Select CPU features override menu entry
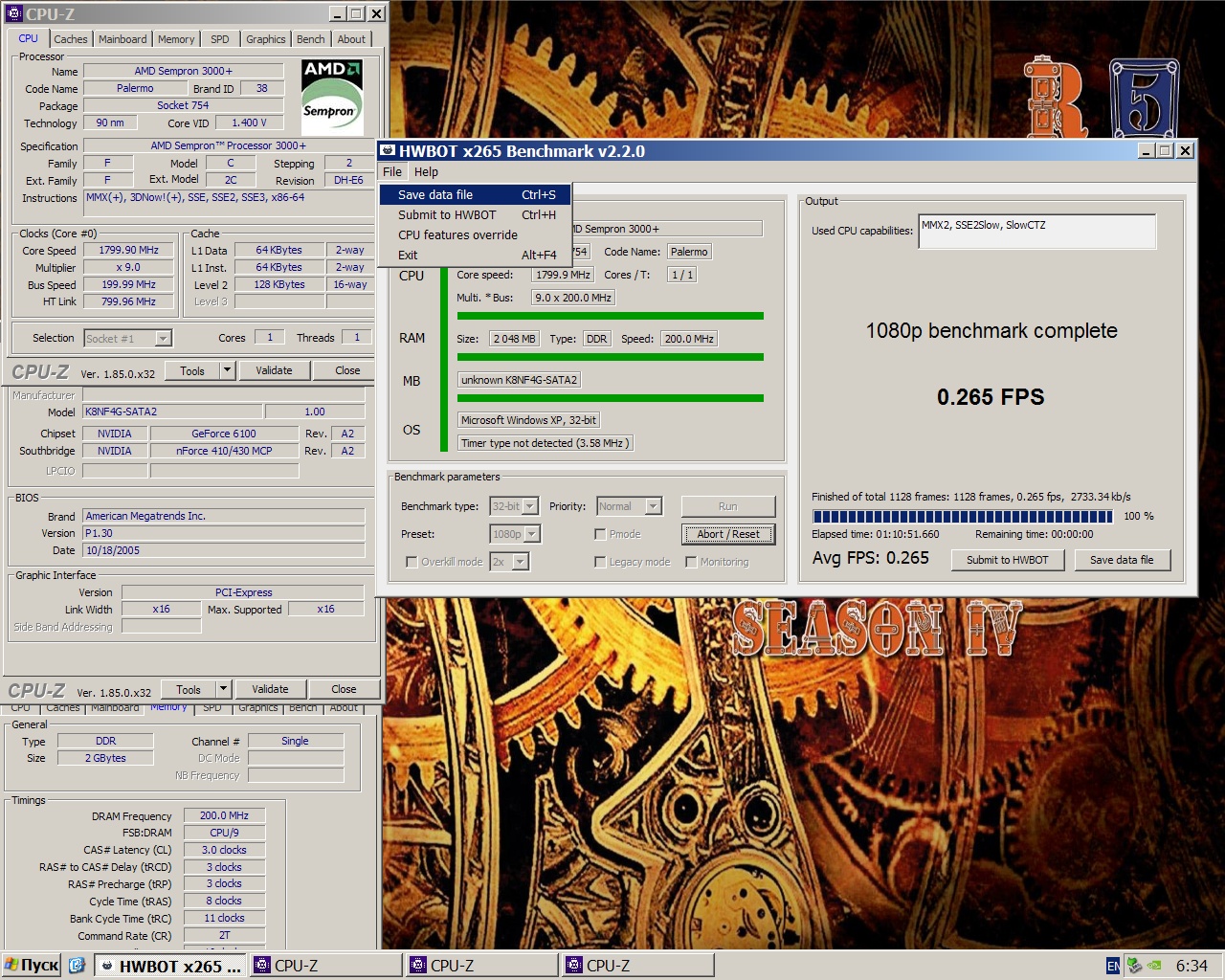The image size is (1225, 980). pyautogui.click(x=476, y=234)
